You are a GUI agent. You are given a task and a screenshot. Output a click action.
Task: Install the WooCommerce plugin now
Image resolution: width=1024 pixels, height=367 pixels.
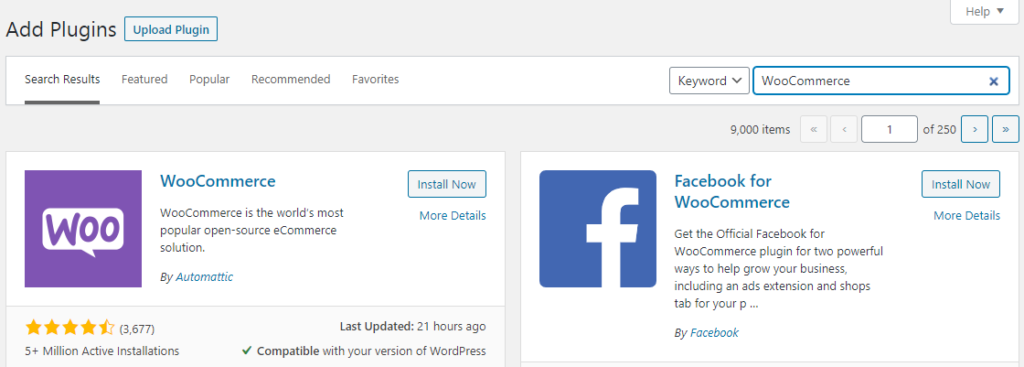coord(447,184)
